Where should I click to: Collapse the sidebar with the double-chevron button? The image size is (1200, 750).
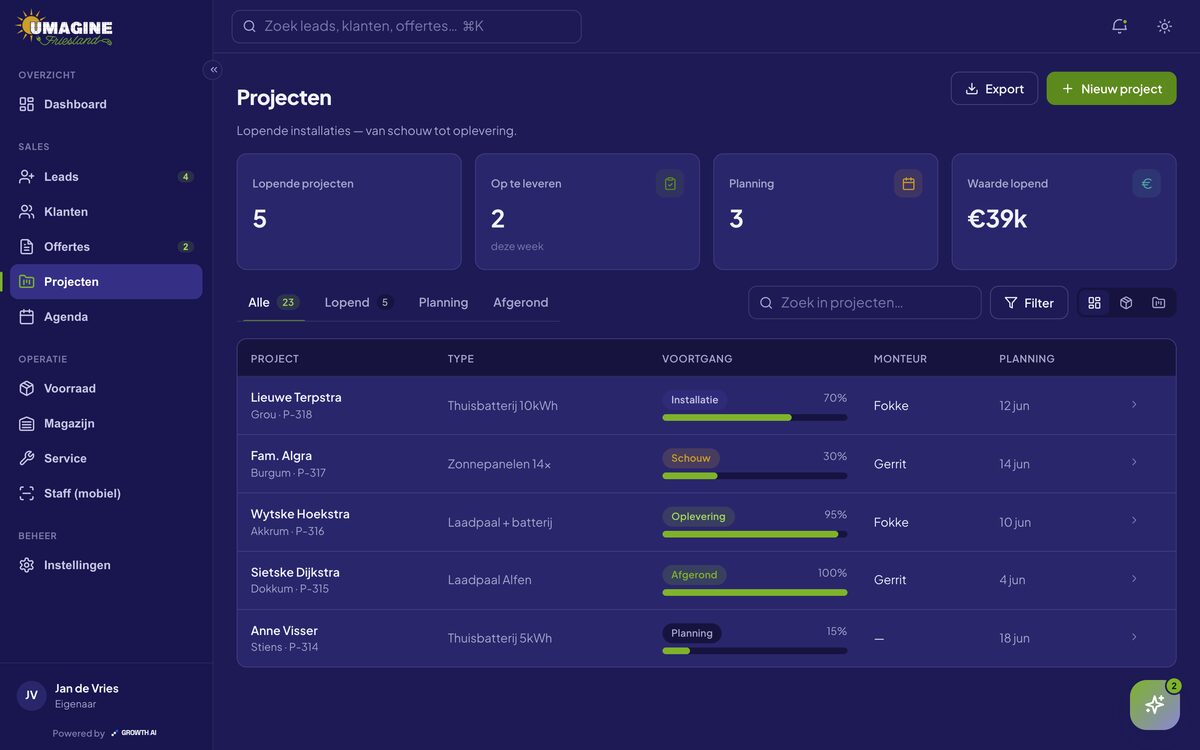[213, 70]
